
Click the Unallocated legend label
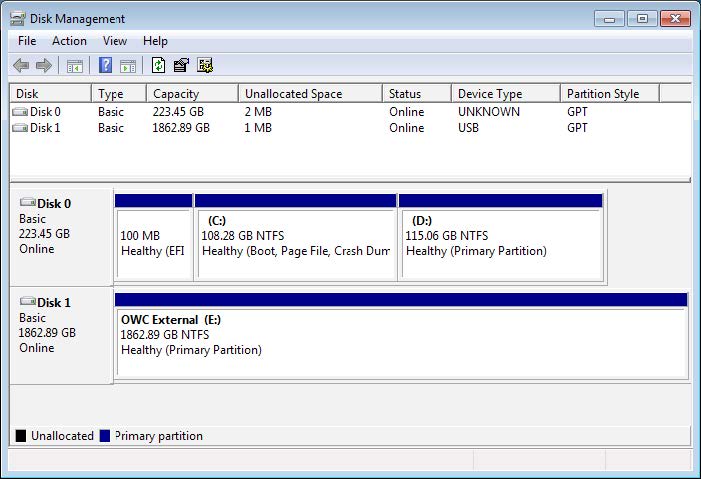coord(62,436)
